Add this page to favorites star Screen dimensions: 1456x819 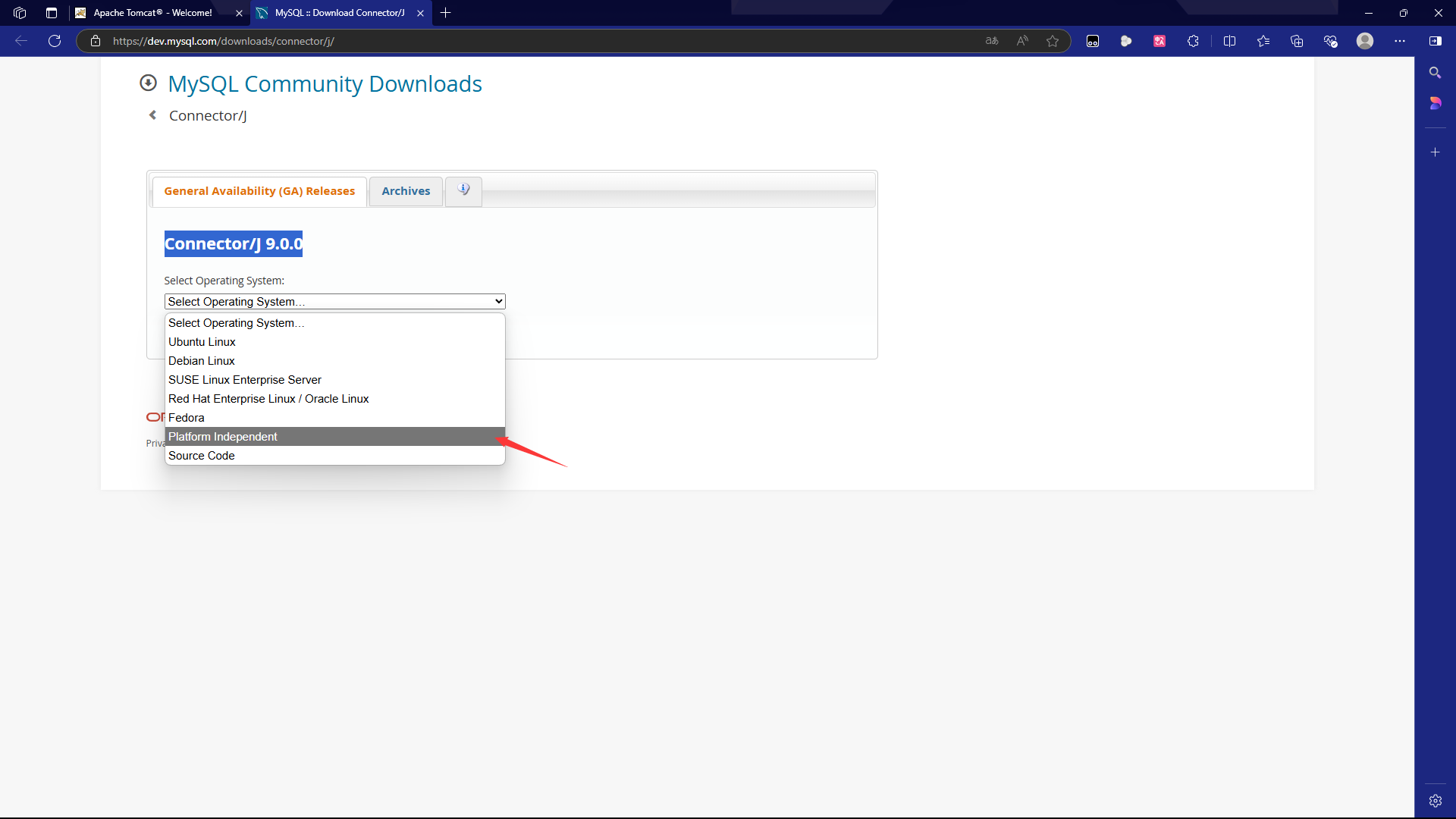point(1053,41)
